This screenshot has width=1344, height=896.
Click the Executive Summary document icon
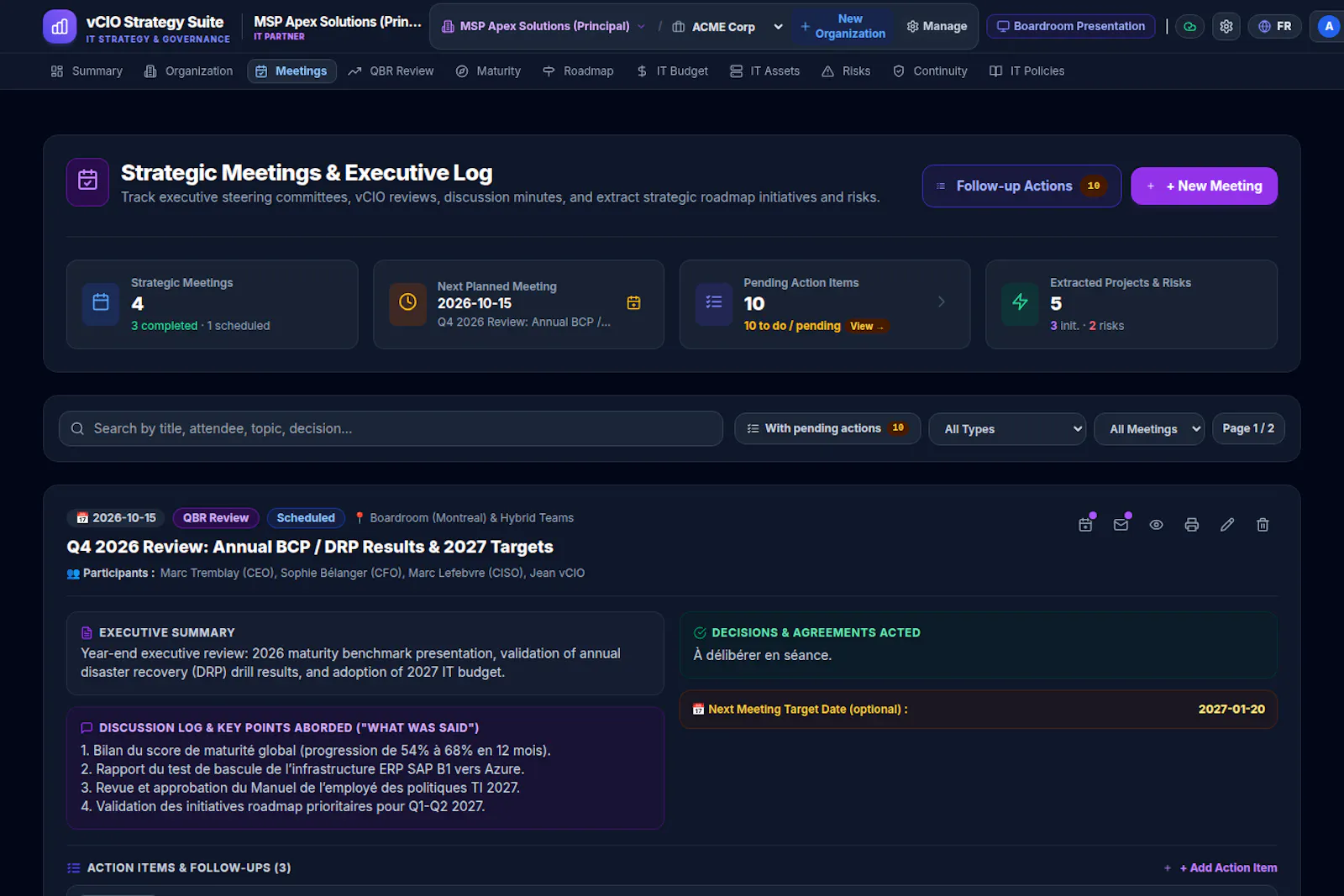point(87,633)
